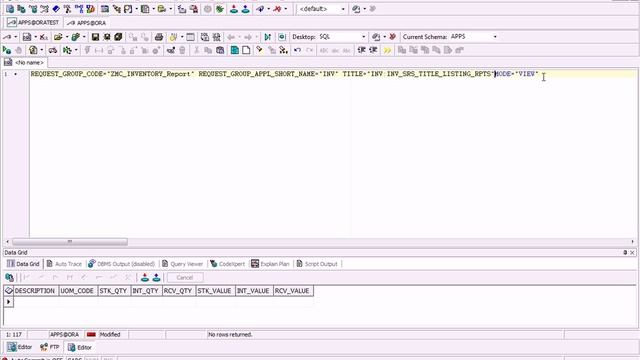Image resolution: width=640 pixels, height=360 pixels.
Task: Click the SQL text line in editor
Action: point(284,74)
